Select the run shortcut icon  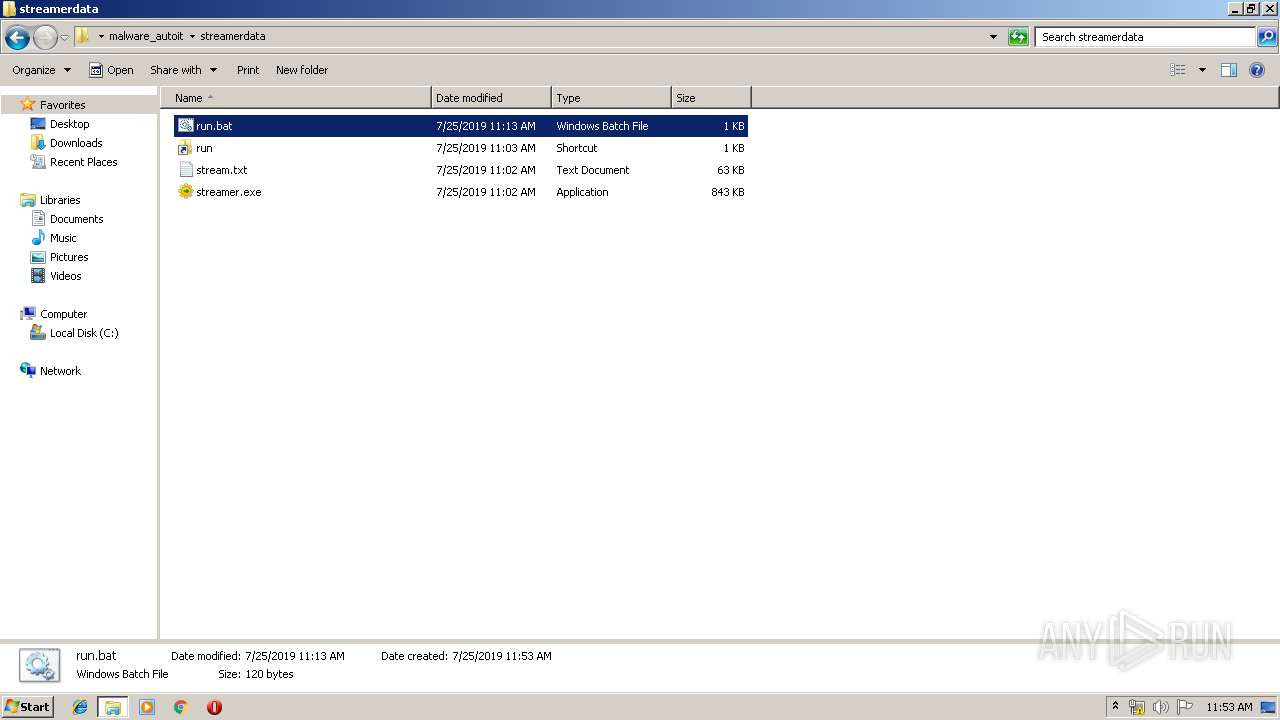(x=185, y=148)
